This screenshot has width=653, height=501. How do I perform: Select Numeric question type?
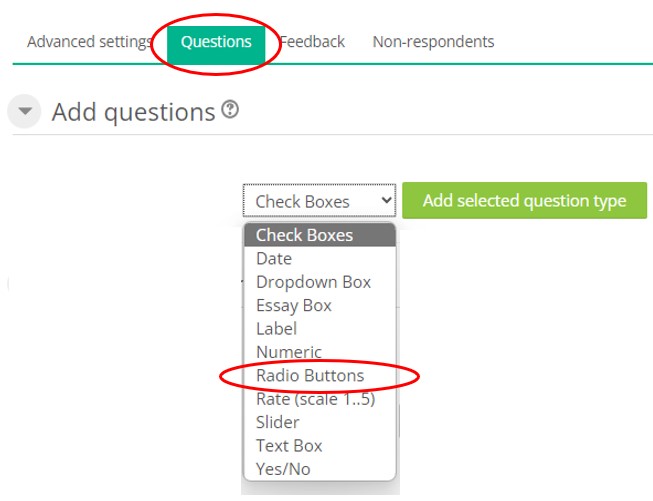[x=288, y=352]
